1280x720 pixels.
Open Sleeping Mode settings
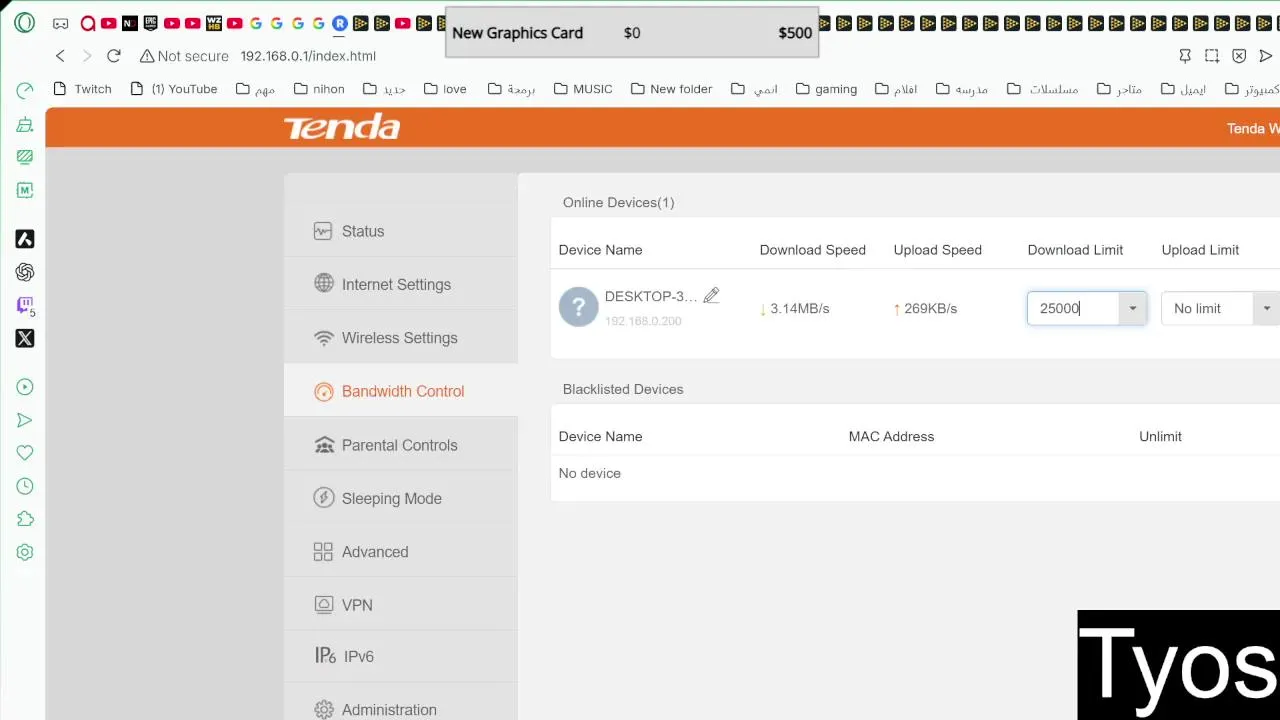coord(401,498)
